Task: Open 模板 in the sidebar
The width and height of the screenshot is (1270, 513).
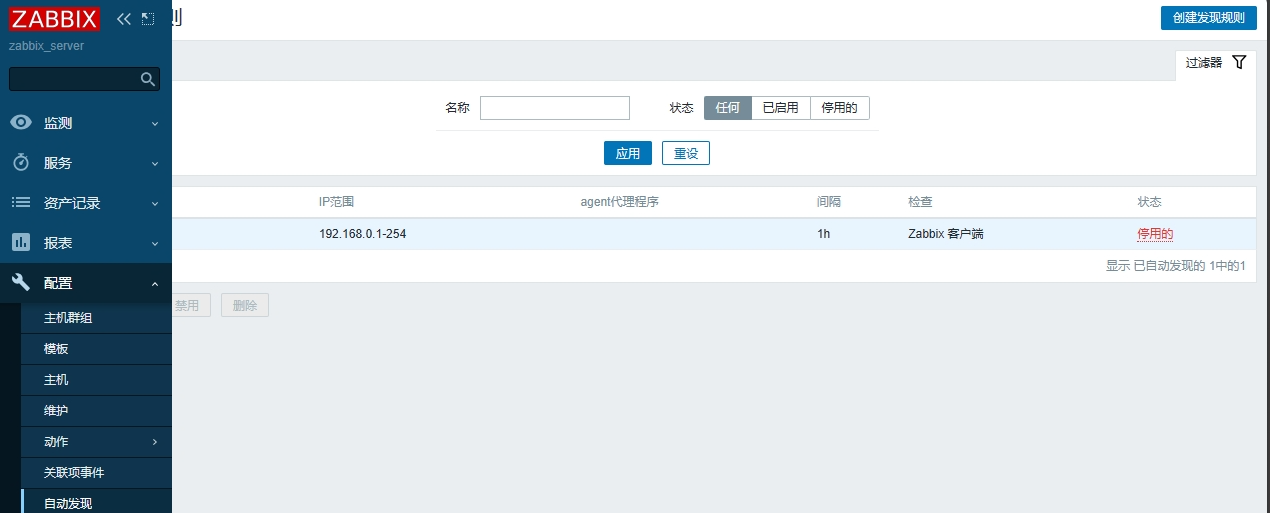Action: (x=56, y=349)
